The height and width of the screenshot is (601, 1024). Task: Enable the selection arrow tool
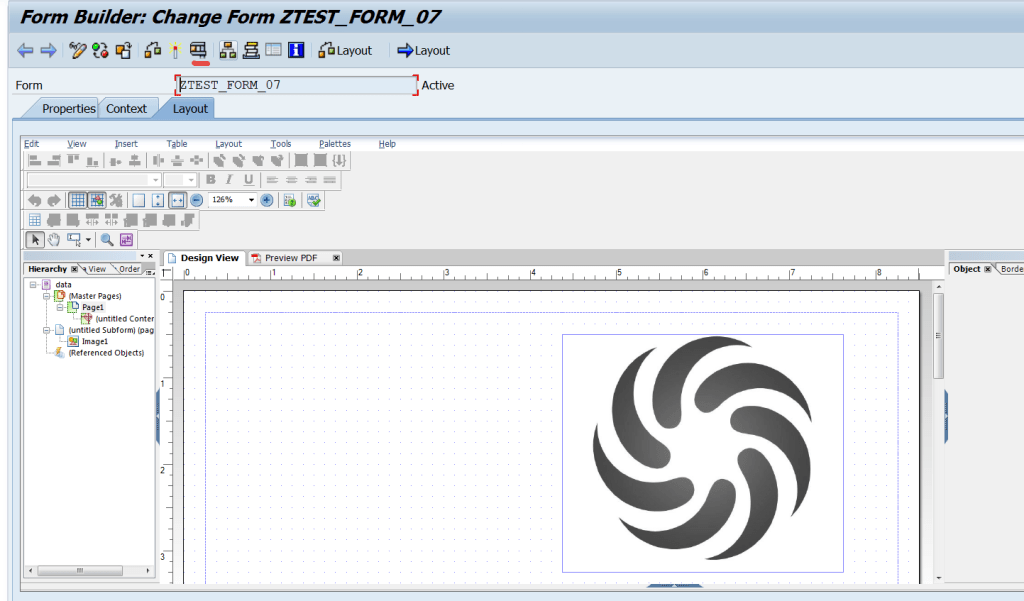coord(35,240)
